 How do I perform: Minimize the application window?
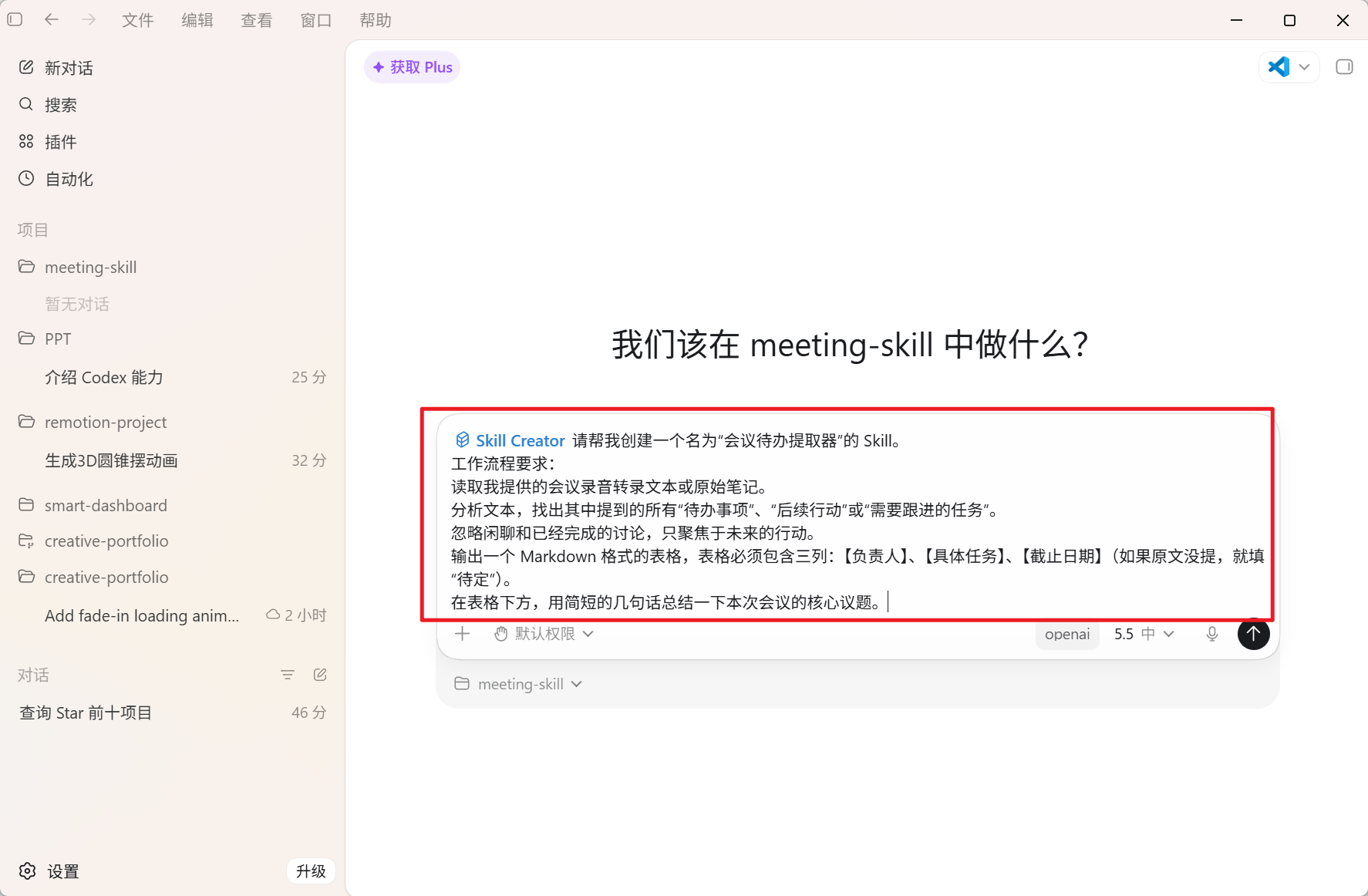[x=1237, y=20]
